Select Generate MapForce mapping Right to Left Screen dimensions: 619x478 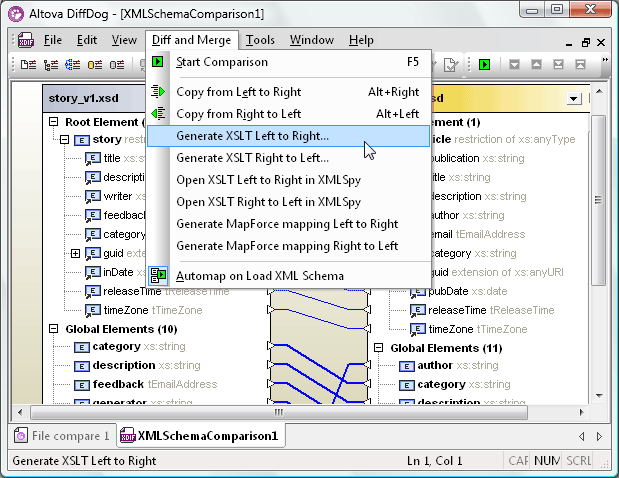289,246
